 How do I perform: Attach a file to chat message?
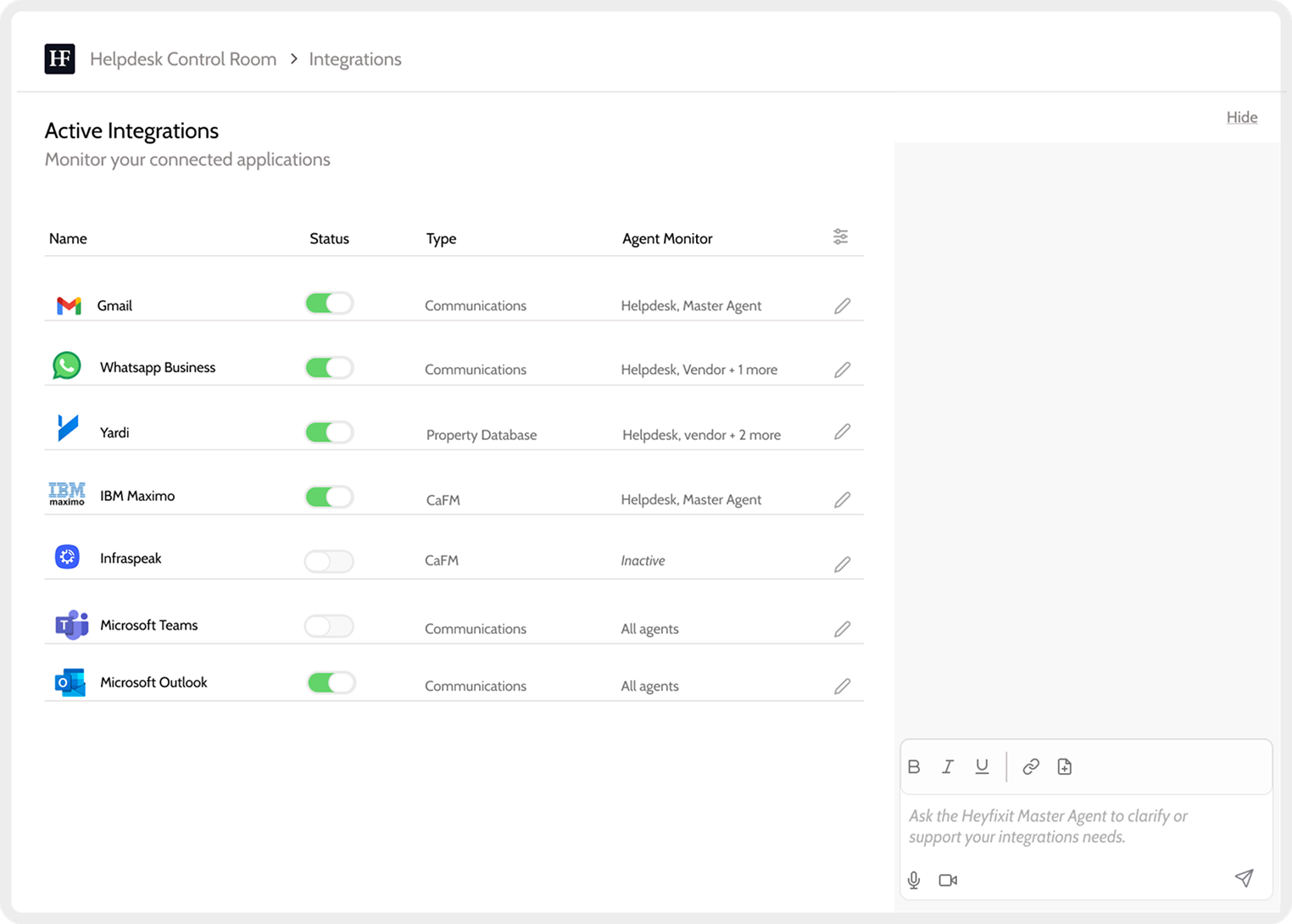1065,766
